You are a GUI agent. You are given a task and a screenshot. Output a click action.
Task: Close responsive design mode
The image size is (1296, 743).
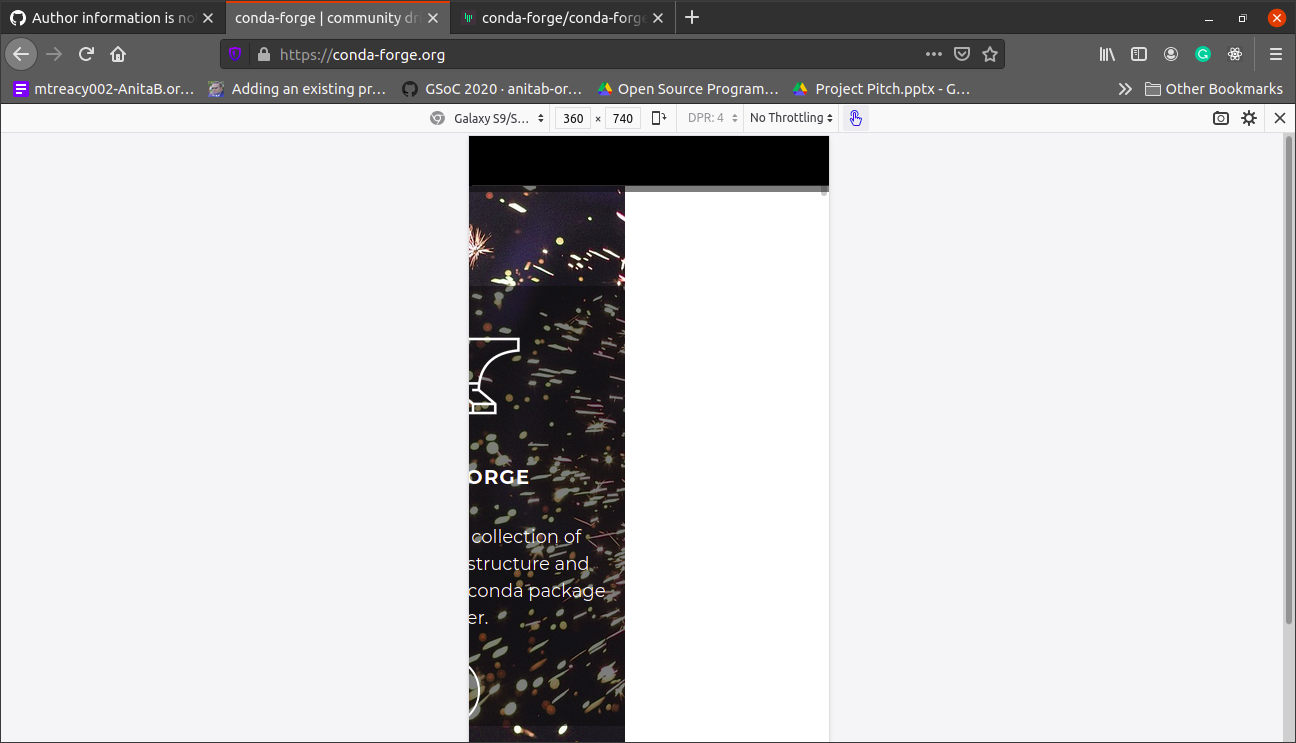point(1279,118)
